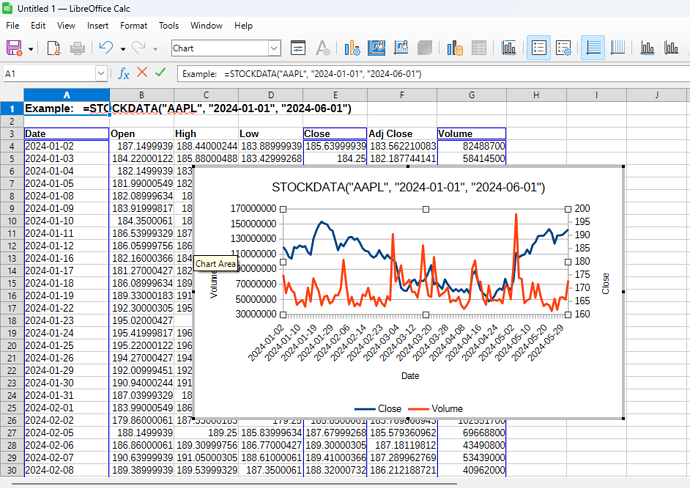Open the Insert menu
This screenshot has width=690, height=488.
(x=98, y=26)
